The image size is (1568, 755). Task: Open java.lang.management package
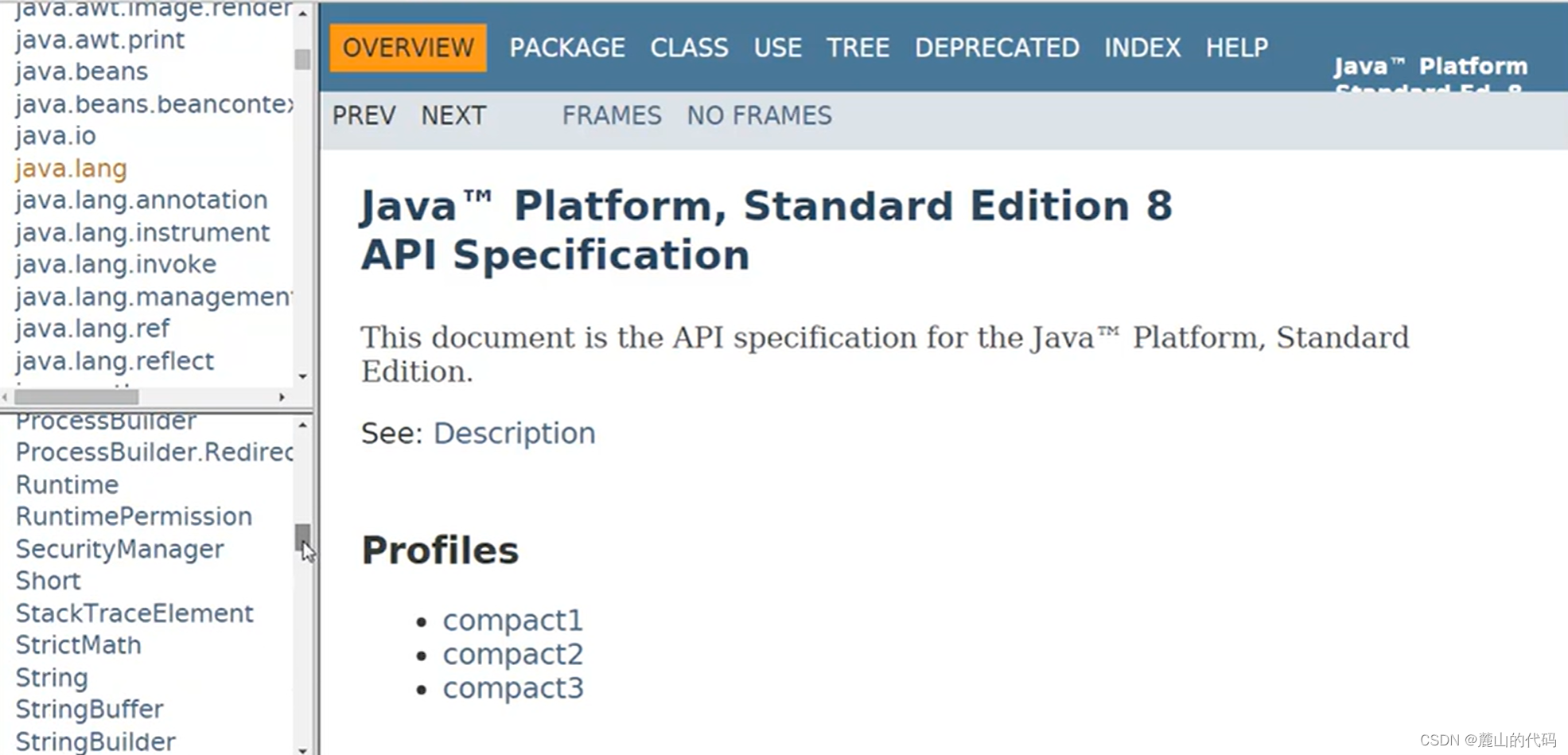(154, 297)
